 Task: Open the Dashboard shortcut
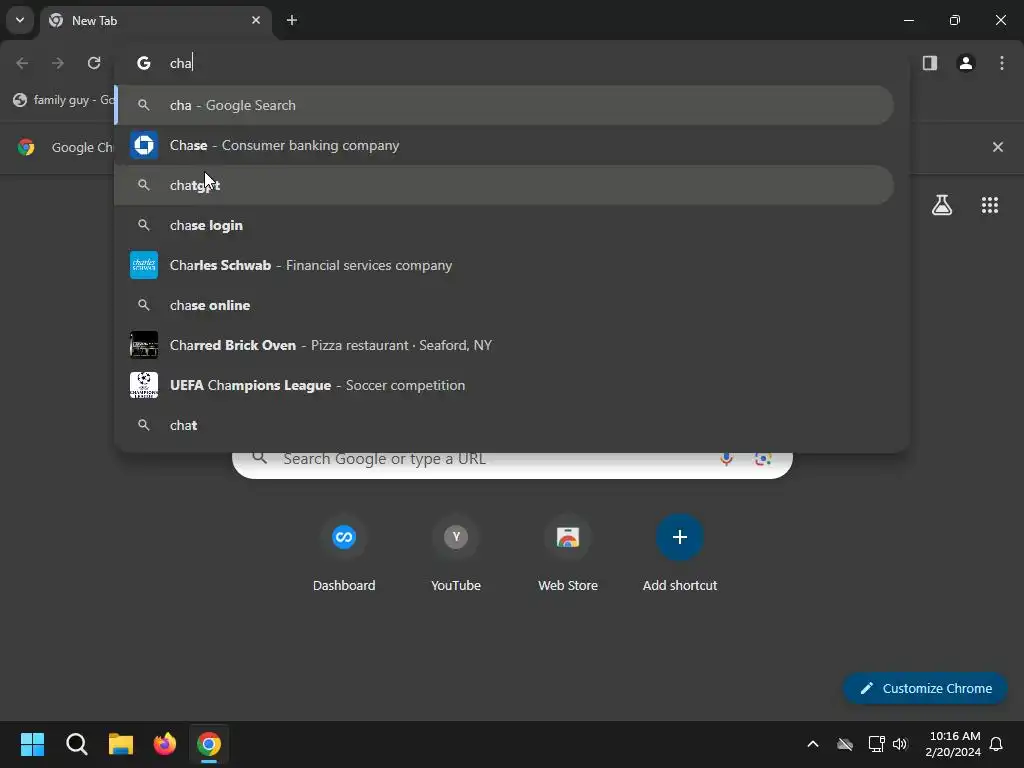344,554
